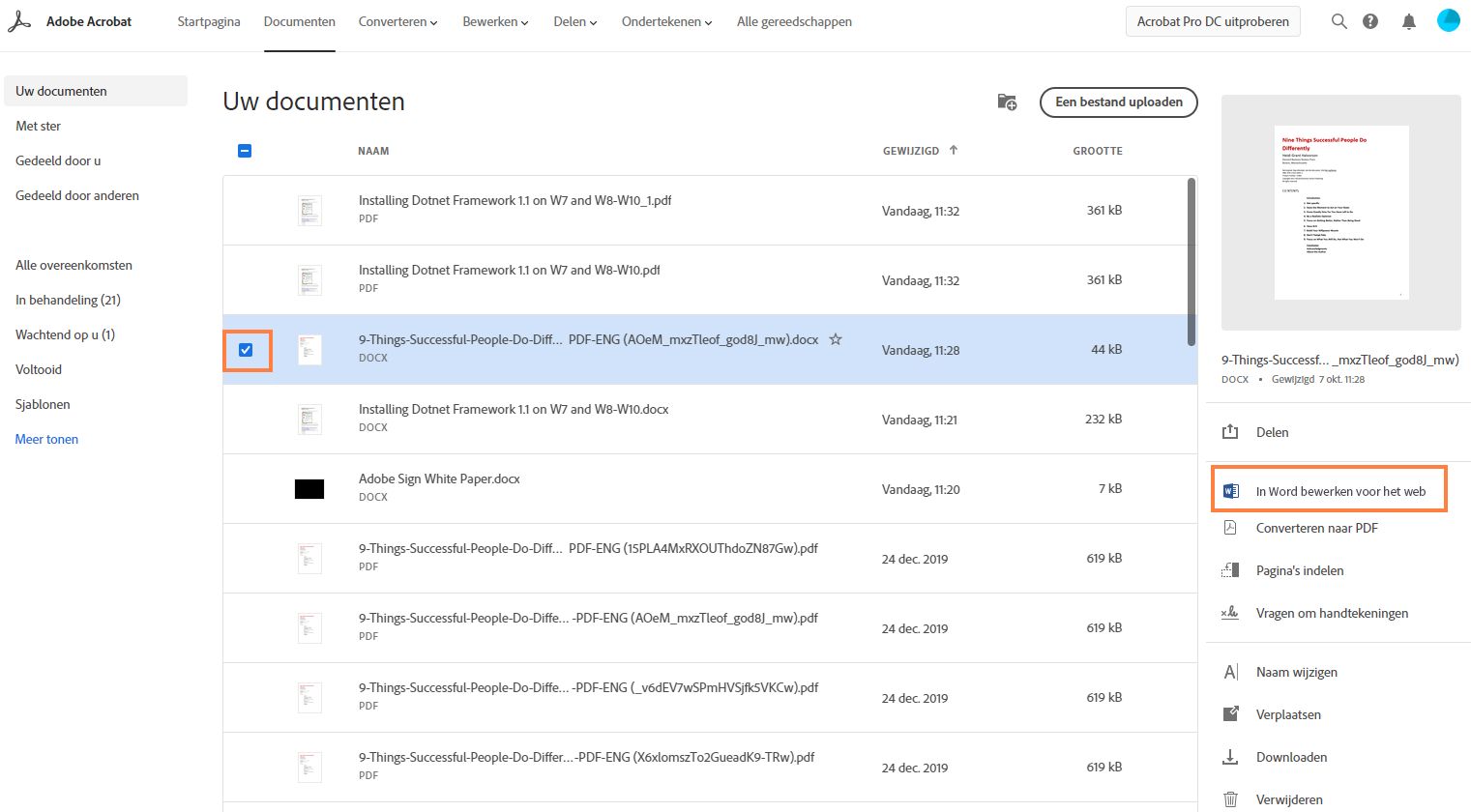Click the Converteren naar PDF icon
This screenshot has width=1471, height=812.
point(1230,528)
